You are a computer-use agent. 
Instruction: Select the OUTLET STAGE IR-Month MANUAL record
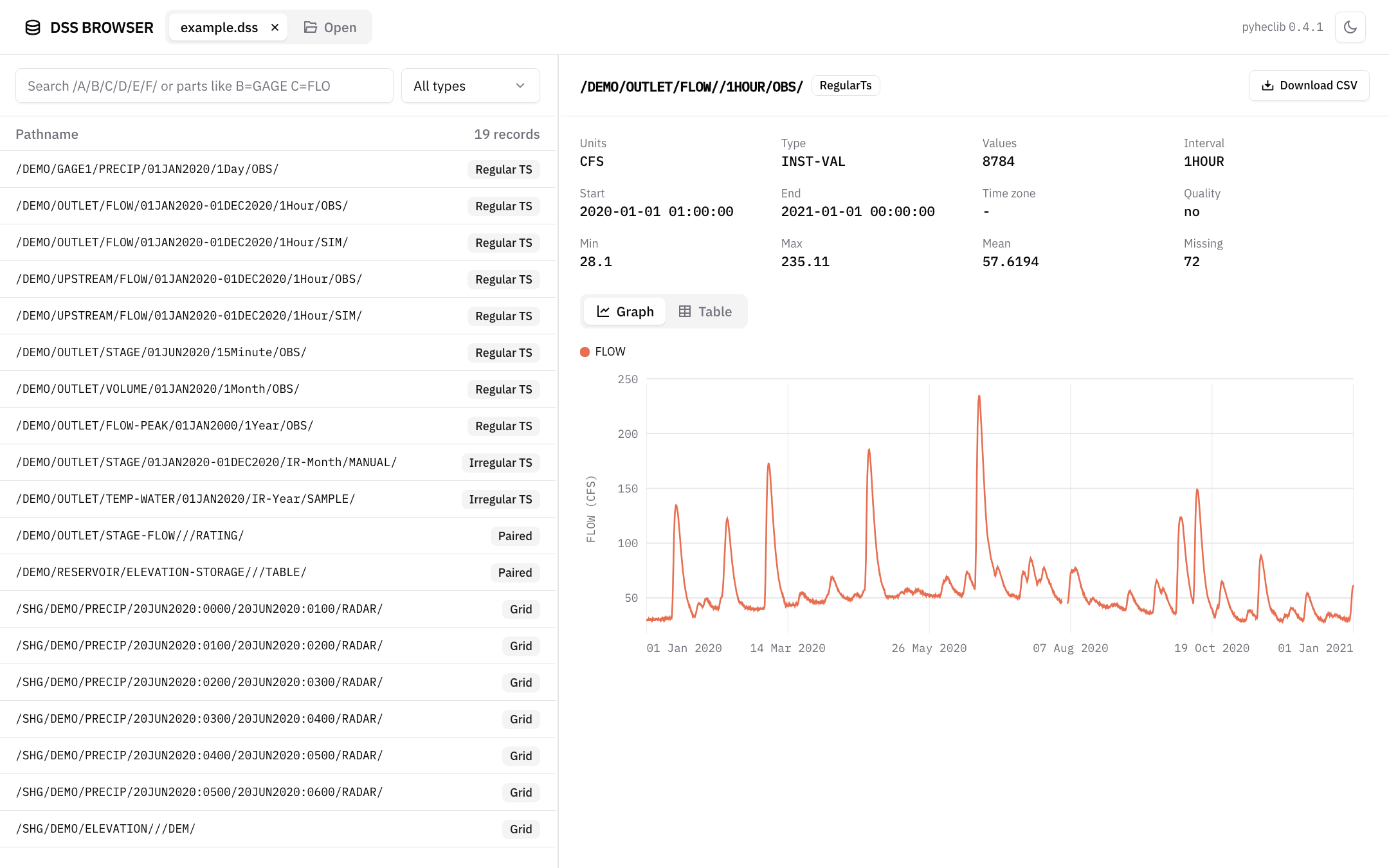click(278, 462)
